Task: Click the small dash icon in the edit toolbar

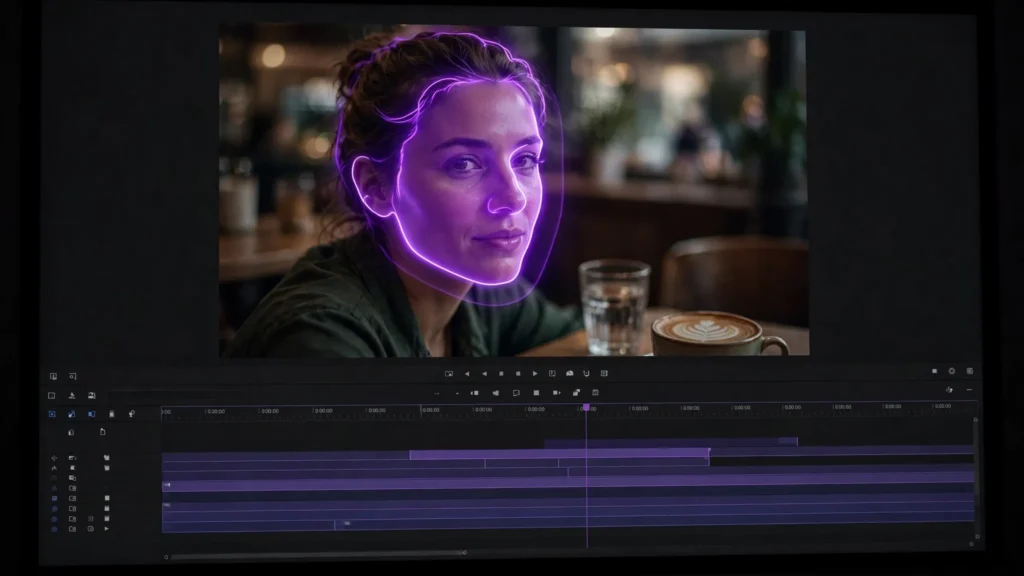Action: point(457,393)
